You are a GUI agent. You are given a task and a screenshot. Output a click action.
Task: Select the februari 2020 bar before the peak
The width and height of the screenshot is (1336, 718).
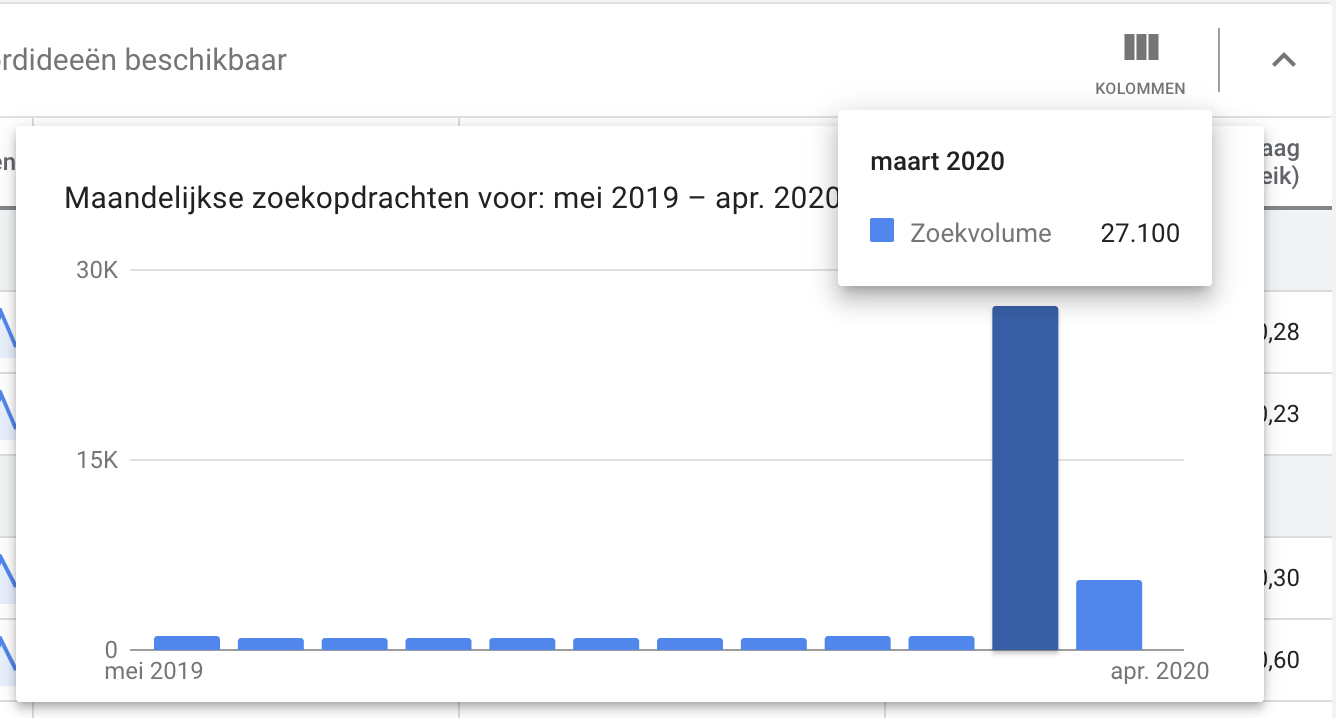coord(941,643)
